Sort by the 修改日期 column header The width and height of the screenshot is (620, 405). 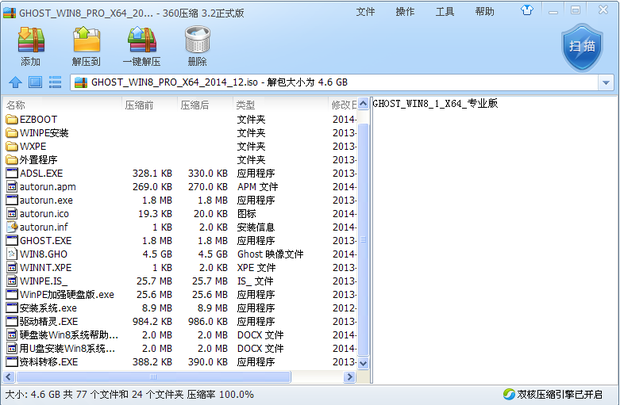pyautogui.click(x=342, y=105)
